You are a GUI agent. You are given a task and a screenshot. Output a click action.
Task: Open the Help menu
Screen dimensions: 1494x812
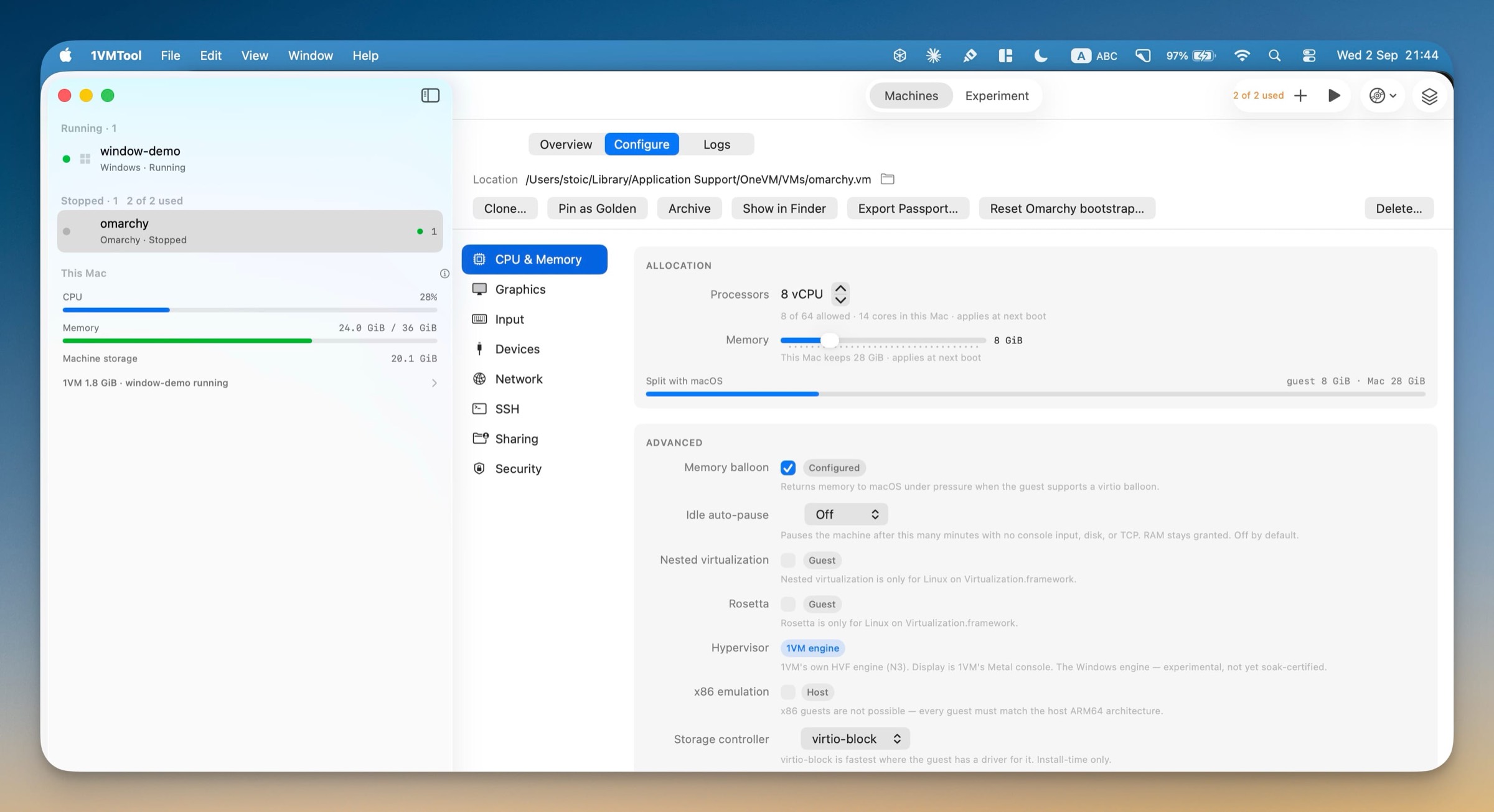[x=365, y=55]
